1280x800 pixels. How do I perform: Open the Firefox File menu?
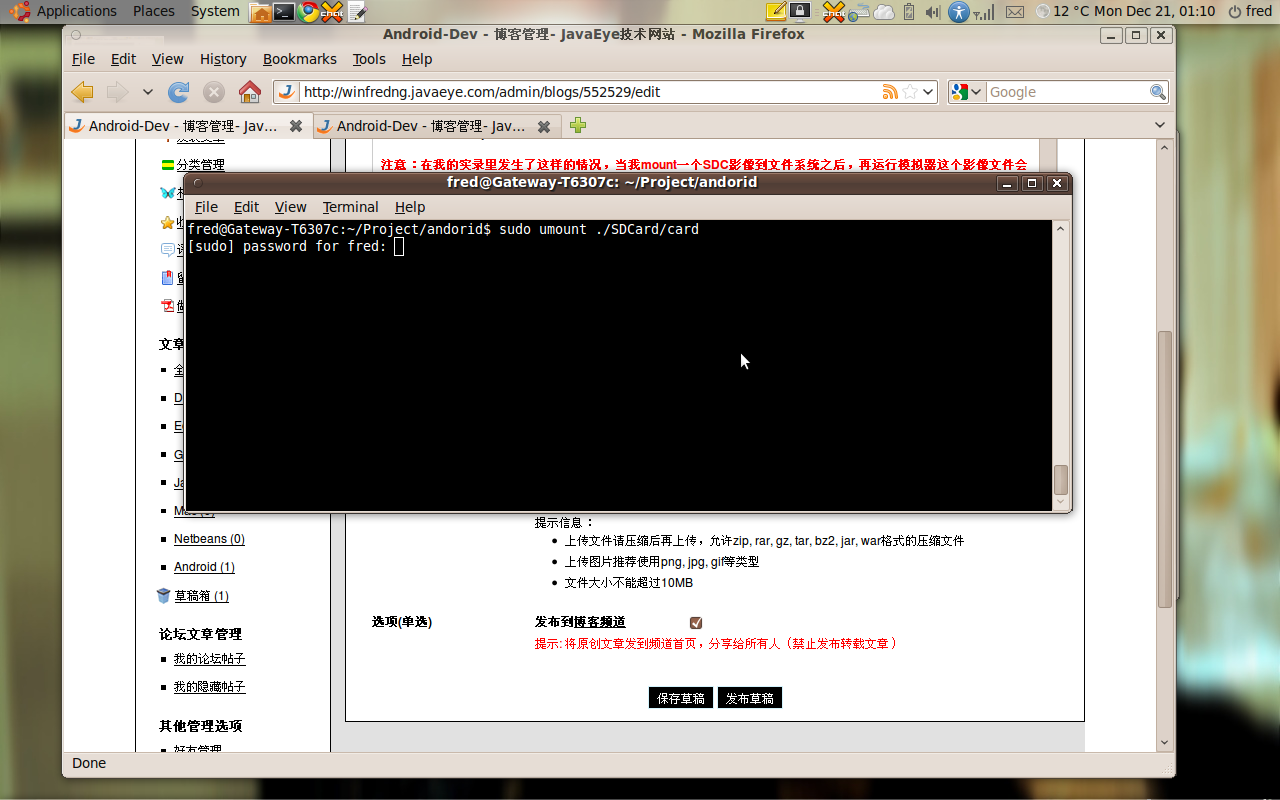(x=84, y=59)
